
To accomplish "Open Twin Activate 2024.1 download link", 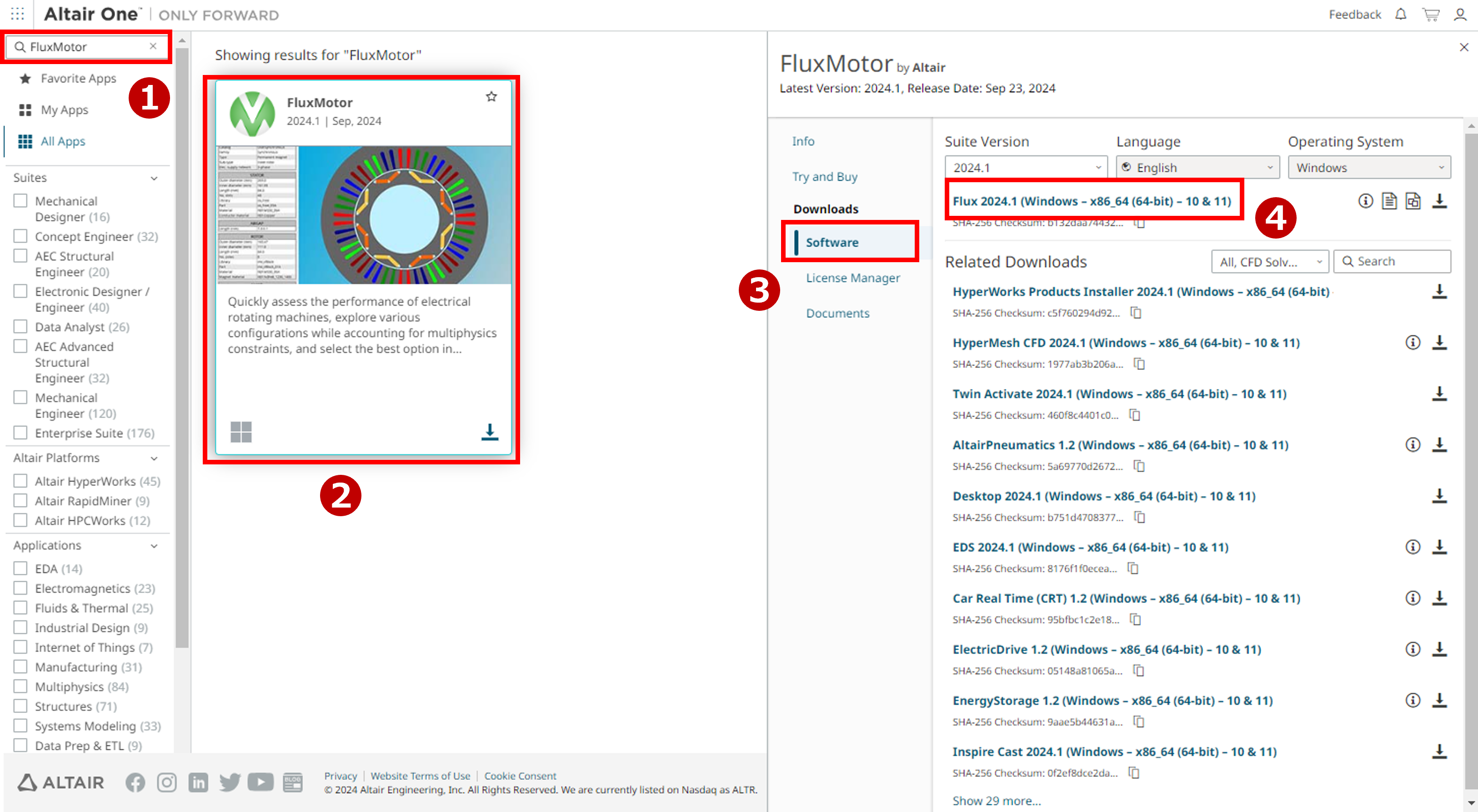I will tap(1119, 394).
